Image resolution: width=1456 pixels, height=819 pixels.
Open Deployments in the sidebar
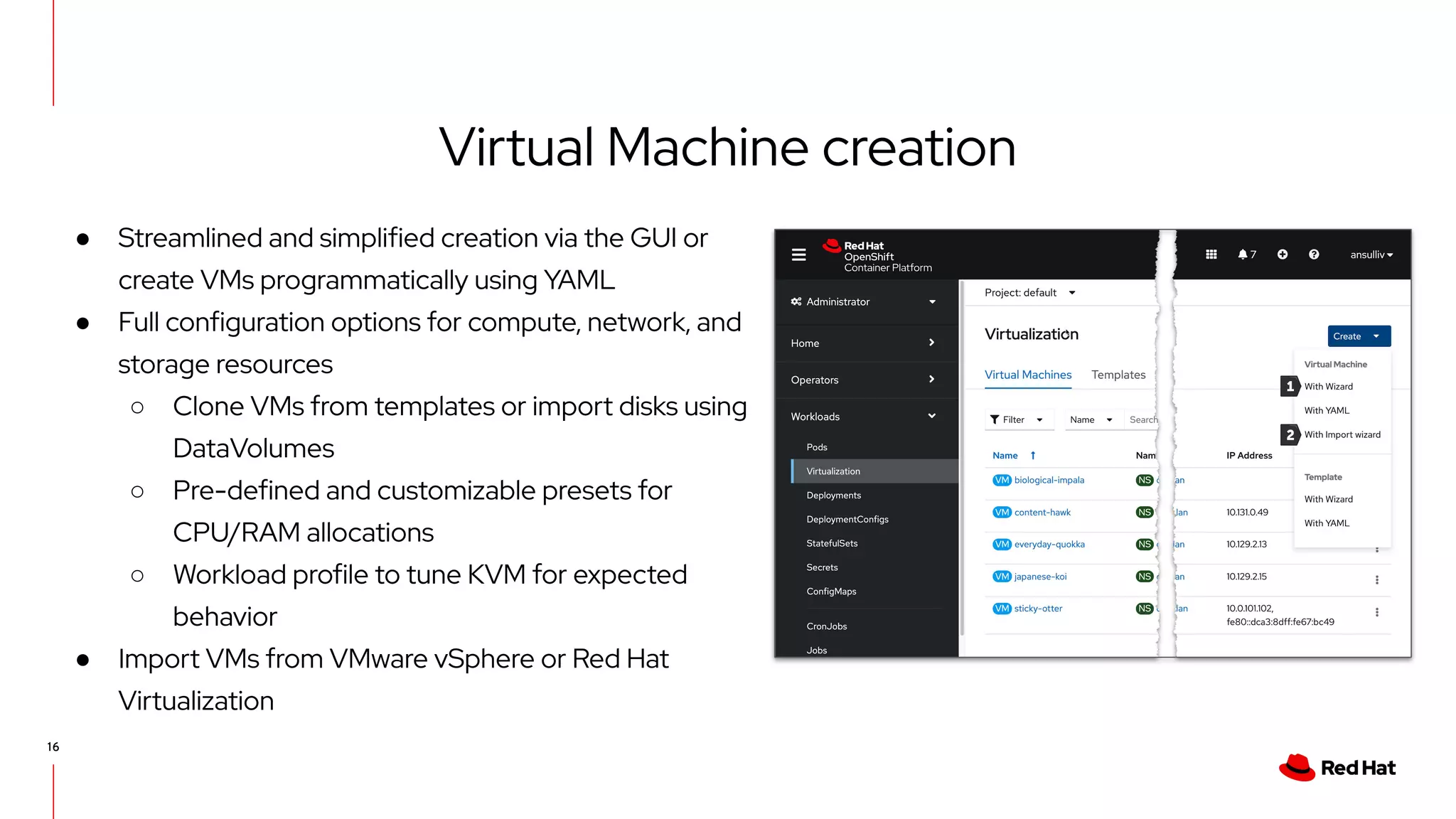coord(833,496)
